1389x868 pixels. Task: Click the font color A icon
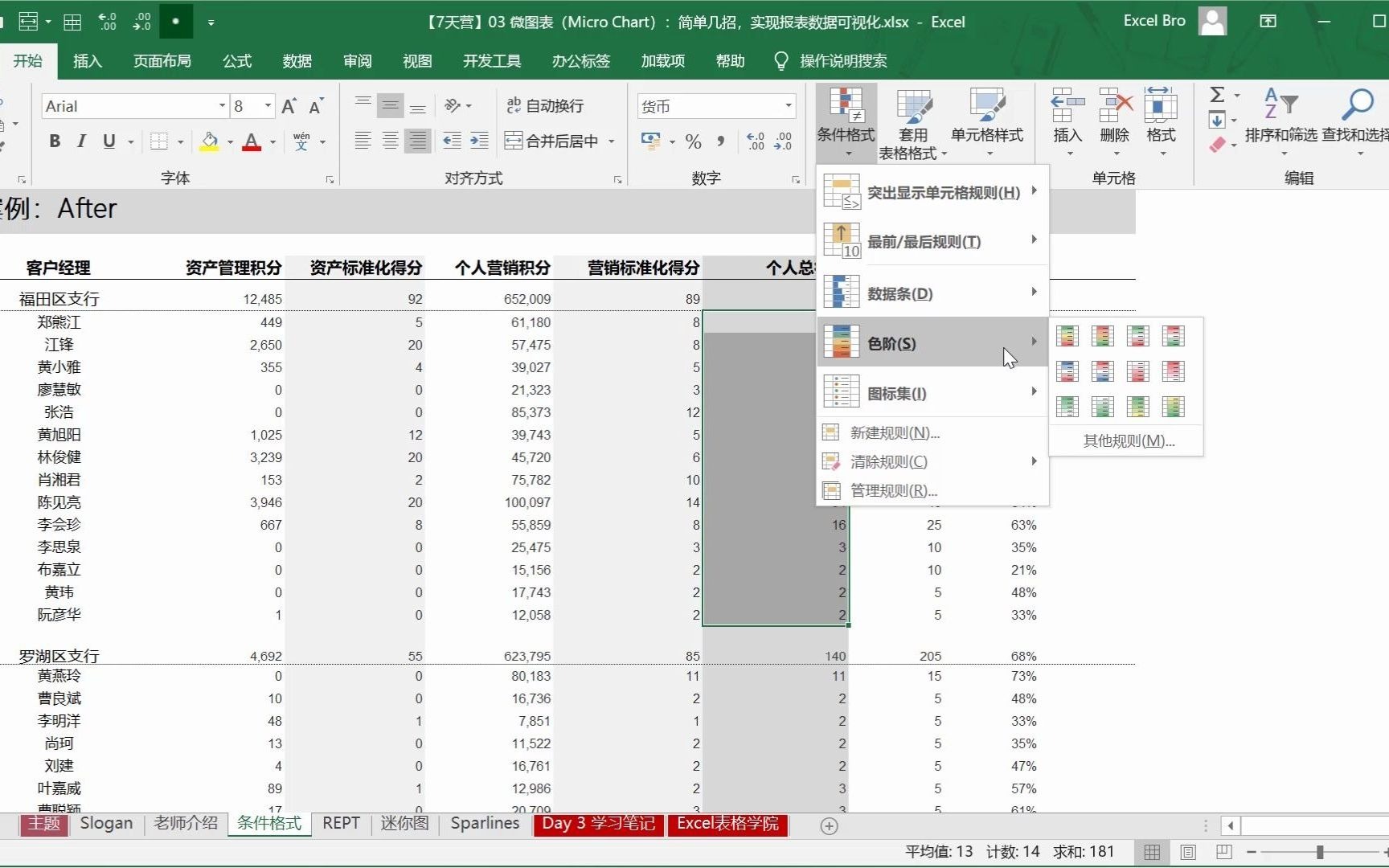[252, 141]
